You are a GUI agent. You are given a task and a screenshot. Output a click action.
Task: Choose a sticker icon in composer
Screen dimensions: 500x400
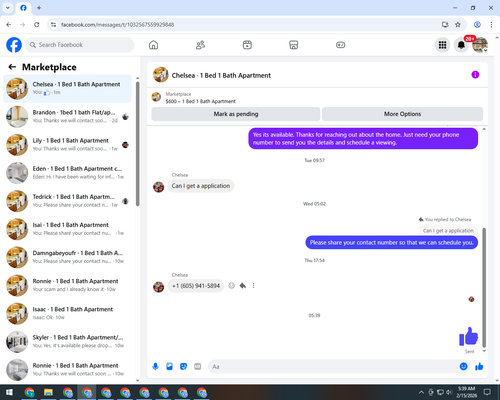[183, 367]
